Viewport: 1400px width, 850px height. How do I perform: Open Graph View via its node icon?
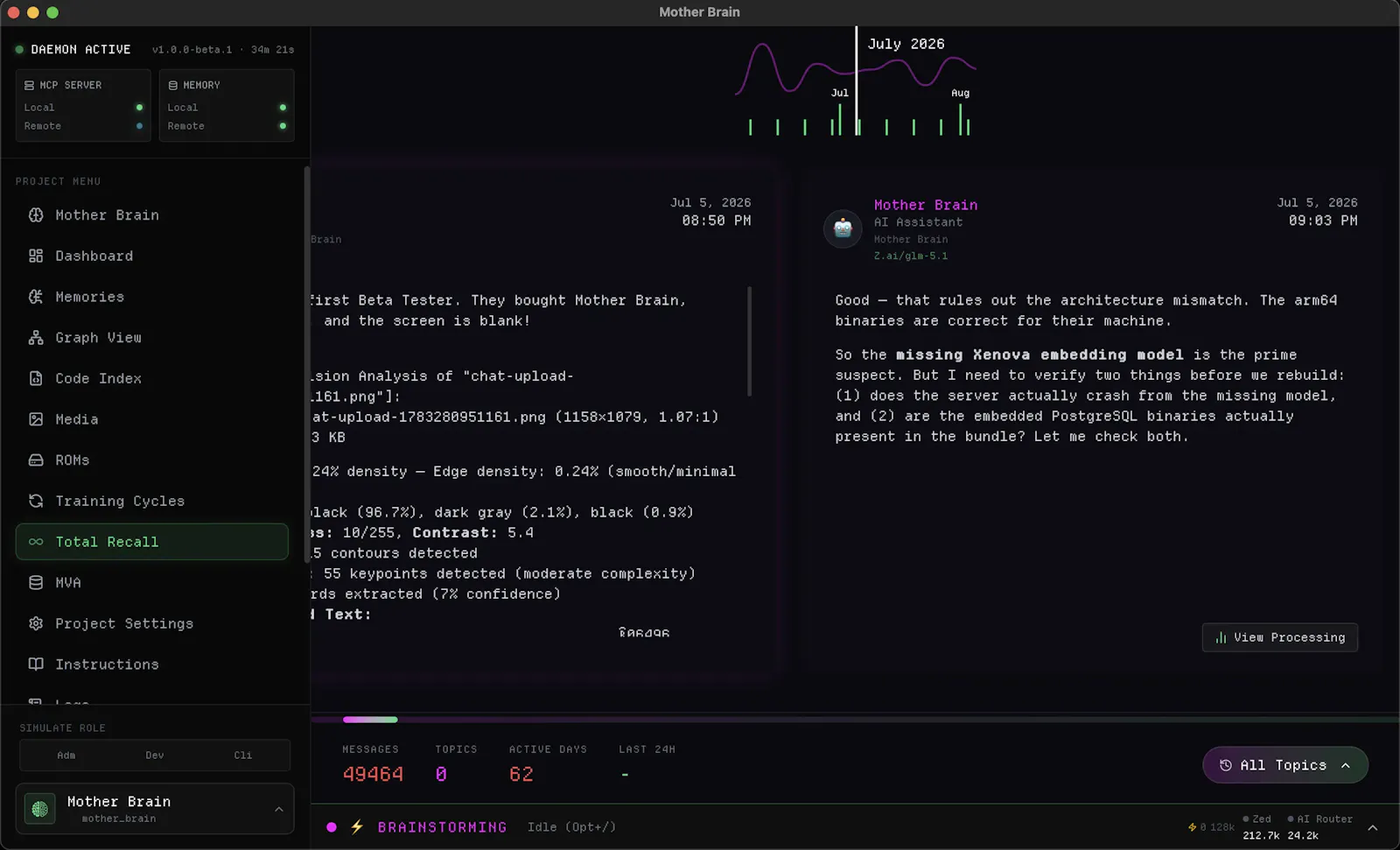[36, 338]
